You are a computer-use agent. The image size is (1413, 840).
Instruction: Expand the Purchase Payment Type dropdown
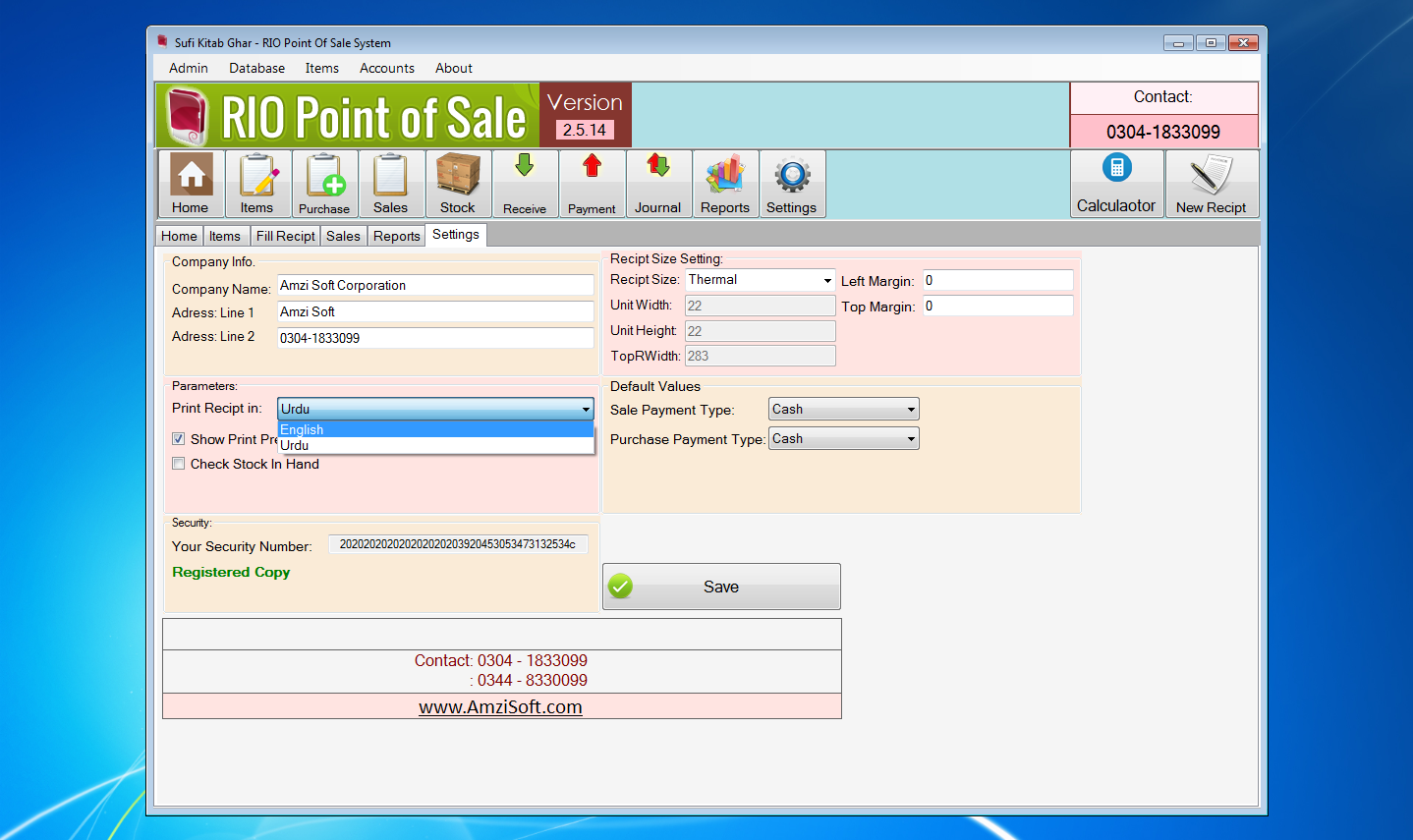[x=908, y=438]
